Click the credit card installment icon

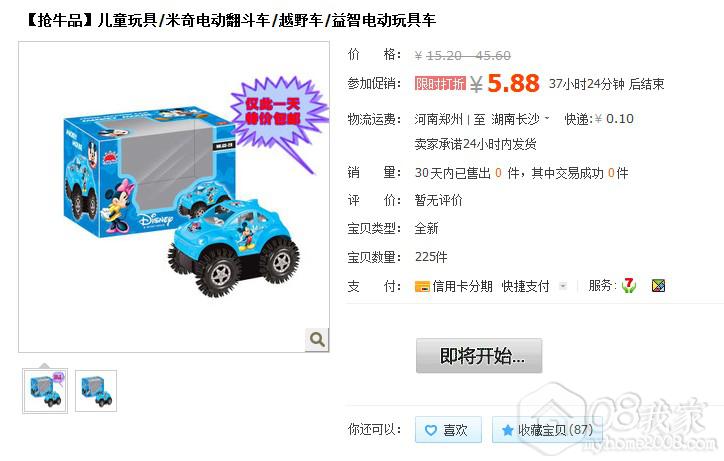(x=422, y=287)
